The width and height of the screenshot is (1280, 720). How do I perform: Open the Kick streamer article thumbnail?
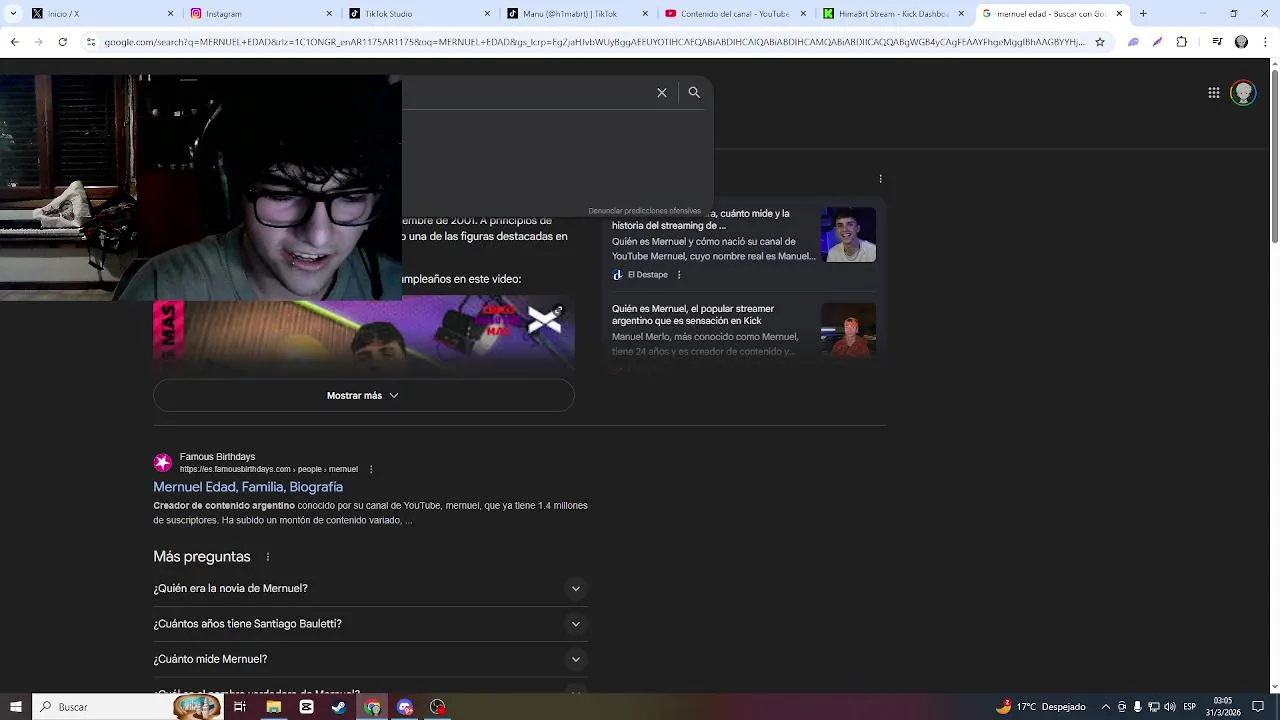[848, 330]
